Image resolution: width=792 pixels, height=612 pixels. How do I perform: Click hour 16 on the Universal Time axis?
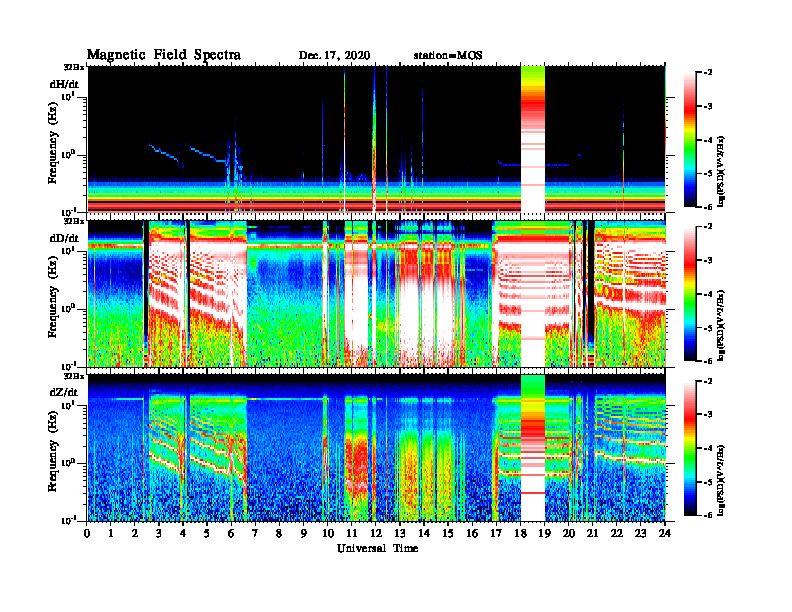(x=472, y=534)
